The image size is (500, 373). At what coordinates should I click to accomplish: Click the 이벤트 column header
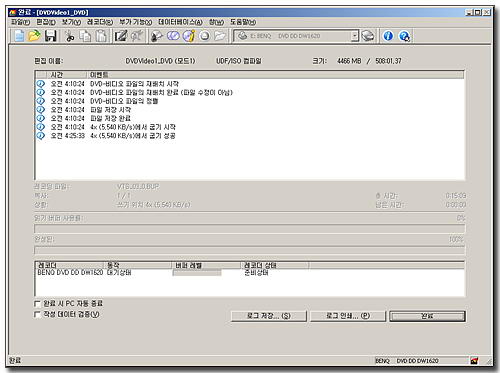tap(275, 75)
